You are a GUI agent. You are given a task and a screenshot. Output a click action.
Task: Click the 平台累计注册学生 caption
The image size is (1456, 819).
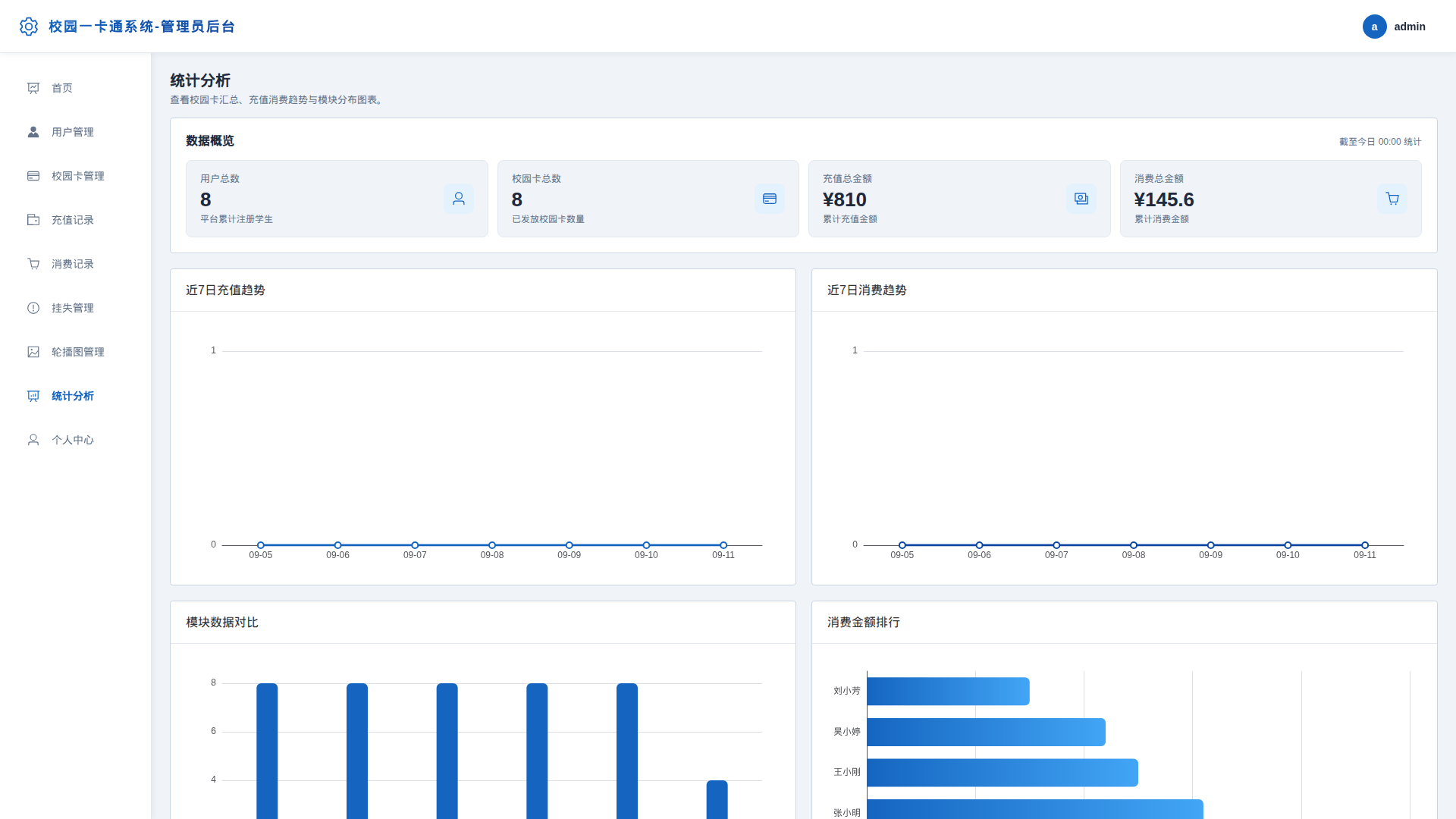237,219
